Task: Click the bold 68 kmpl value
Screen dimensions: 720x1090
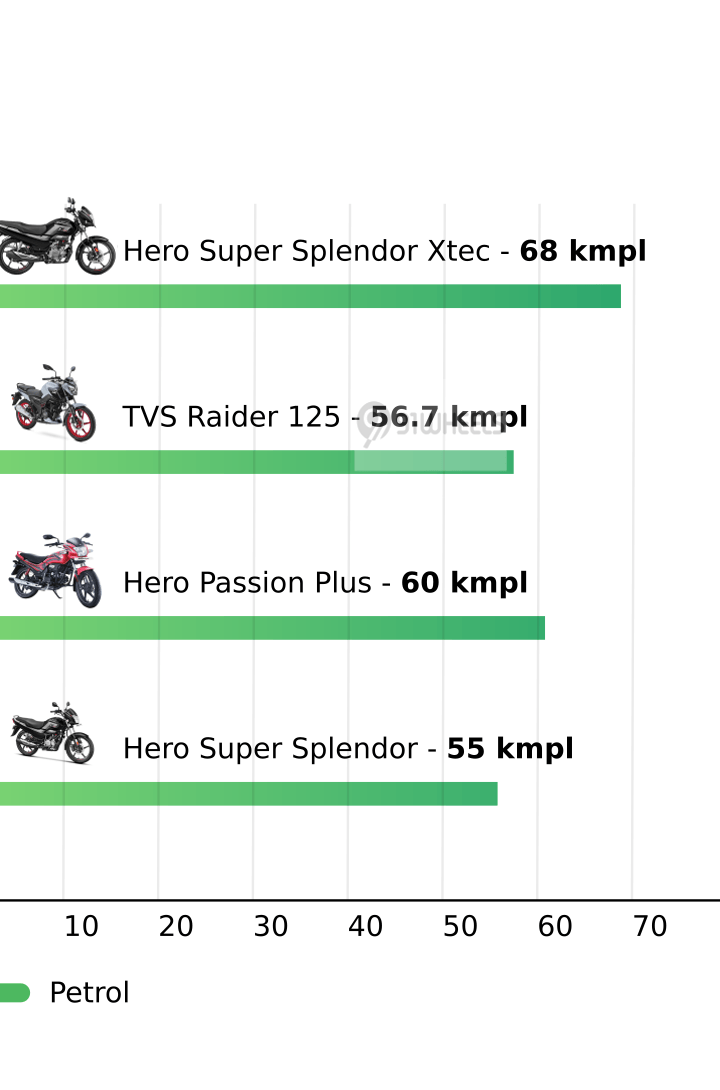Action: (x=583, y=251)
